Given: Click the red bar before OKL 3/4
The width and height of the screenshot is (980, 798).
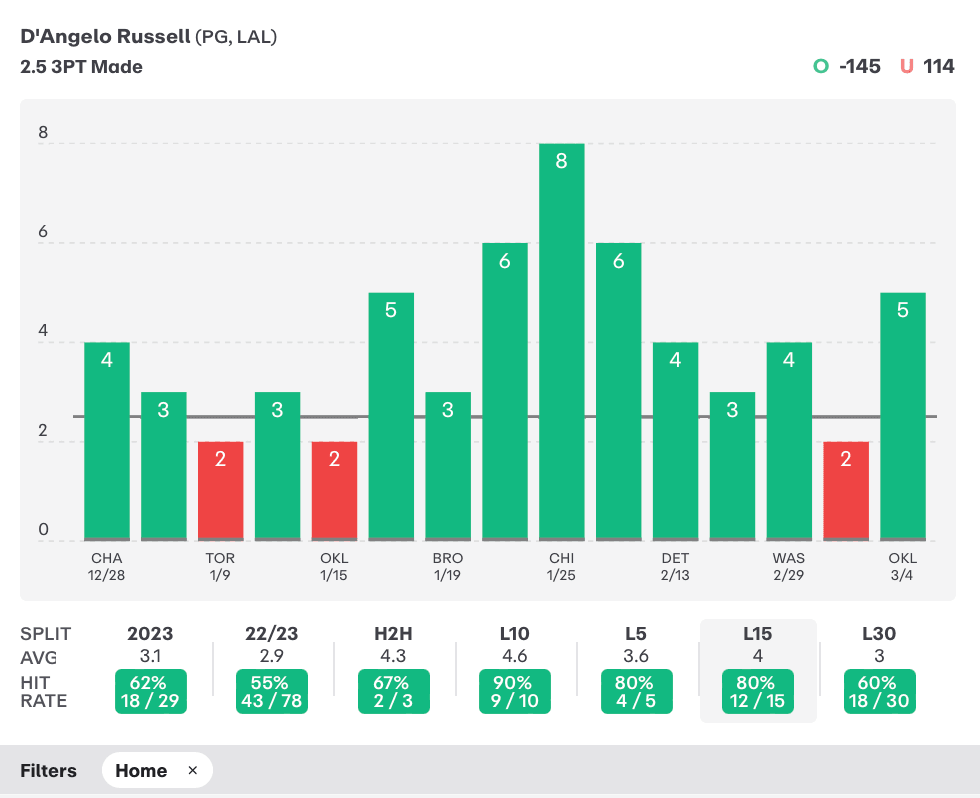Looking at the screenshot, I should (846, 491).
